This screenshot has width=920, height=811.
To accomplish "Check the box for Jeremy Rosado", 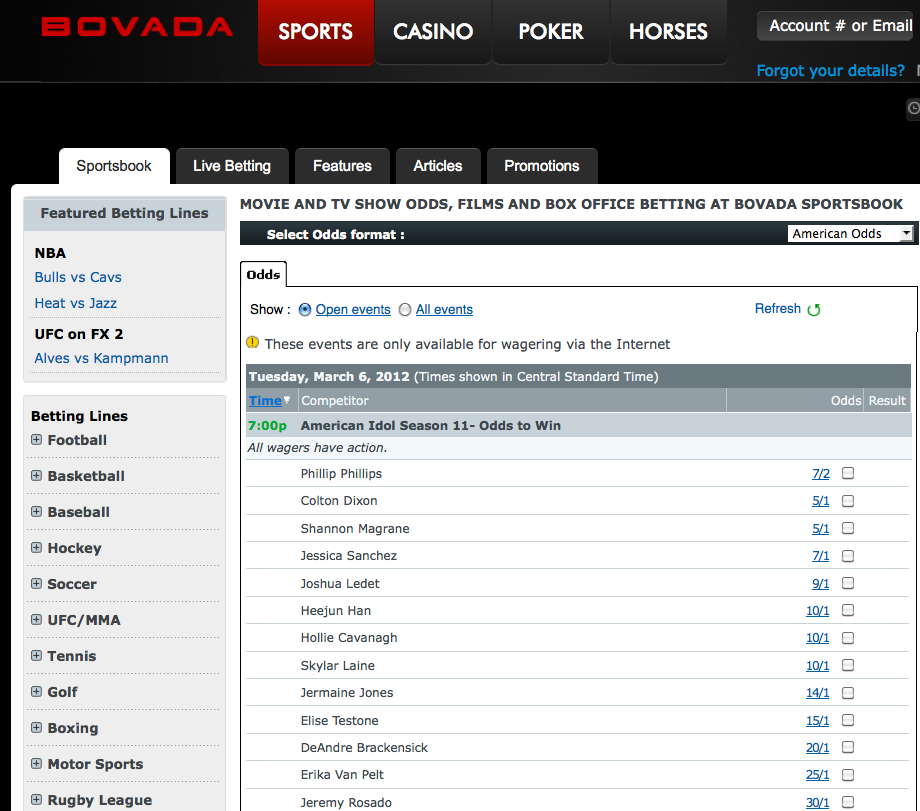I will pyautogui.click(x=848, y=802).
